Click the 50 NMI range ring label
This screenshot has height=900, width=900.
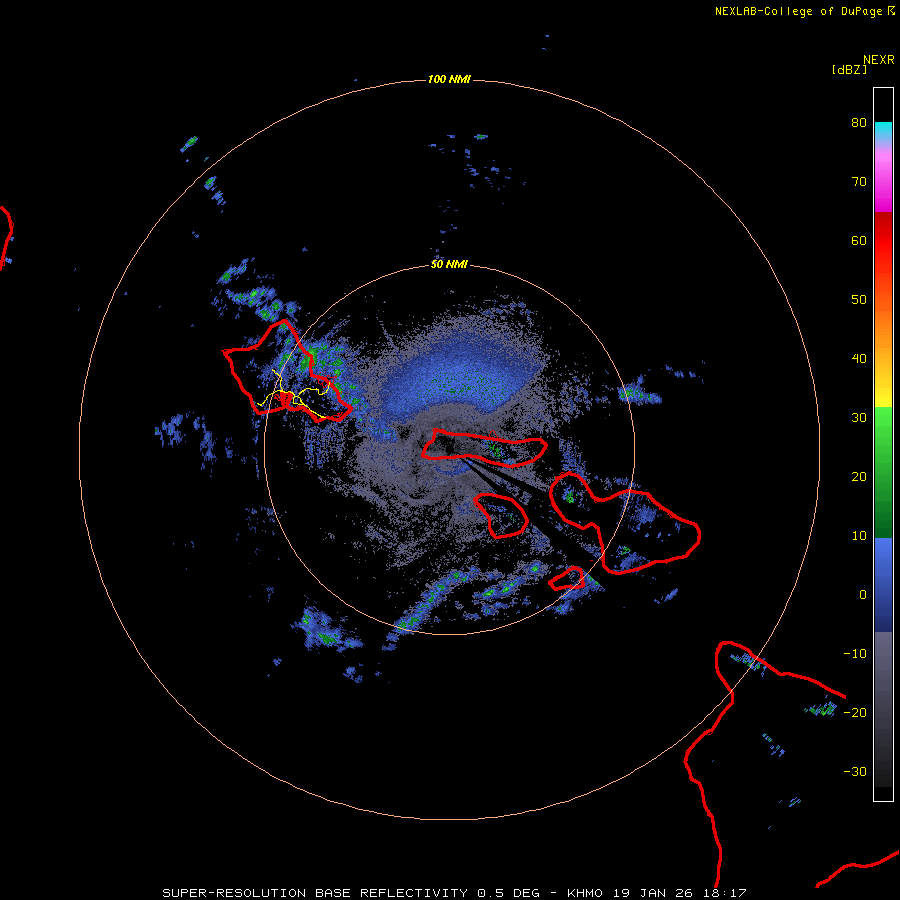click(449, 265)
